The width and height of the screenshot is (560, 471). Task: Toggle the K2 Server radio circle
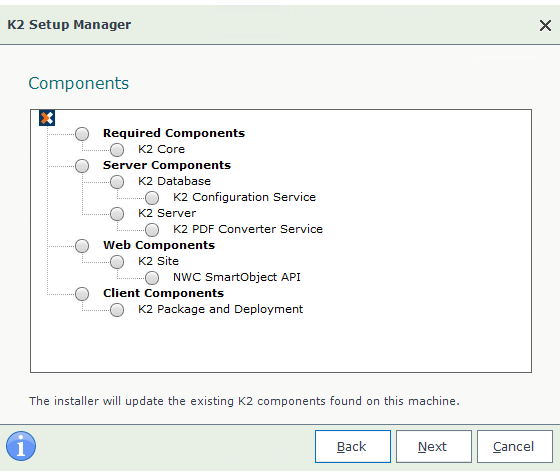pos(117,214)
